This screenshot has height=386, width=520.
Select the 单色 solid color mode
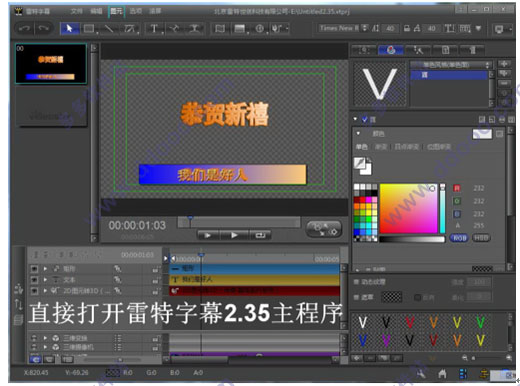(x=361, y=147)
